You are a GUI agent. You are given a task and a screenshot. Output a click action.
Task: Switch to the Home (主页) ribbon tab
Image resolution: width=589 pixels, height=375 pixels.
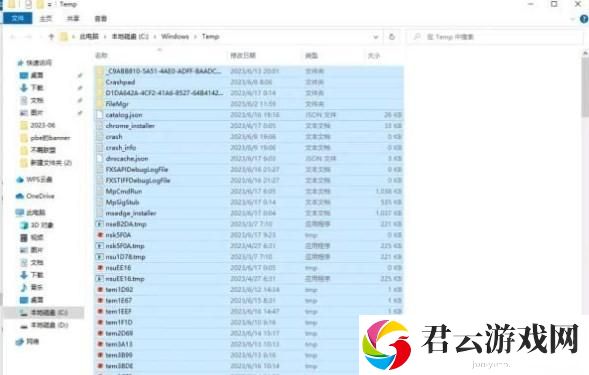click(46, 18)
